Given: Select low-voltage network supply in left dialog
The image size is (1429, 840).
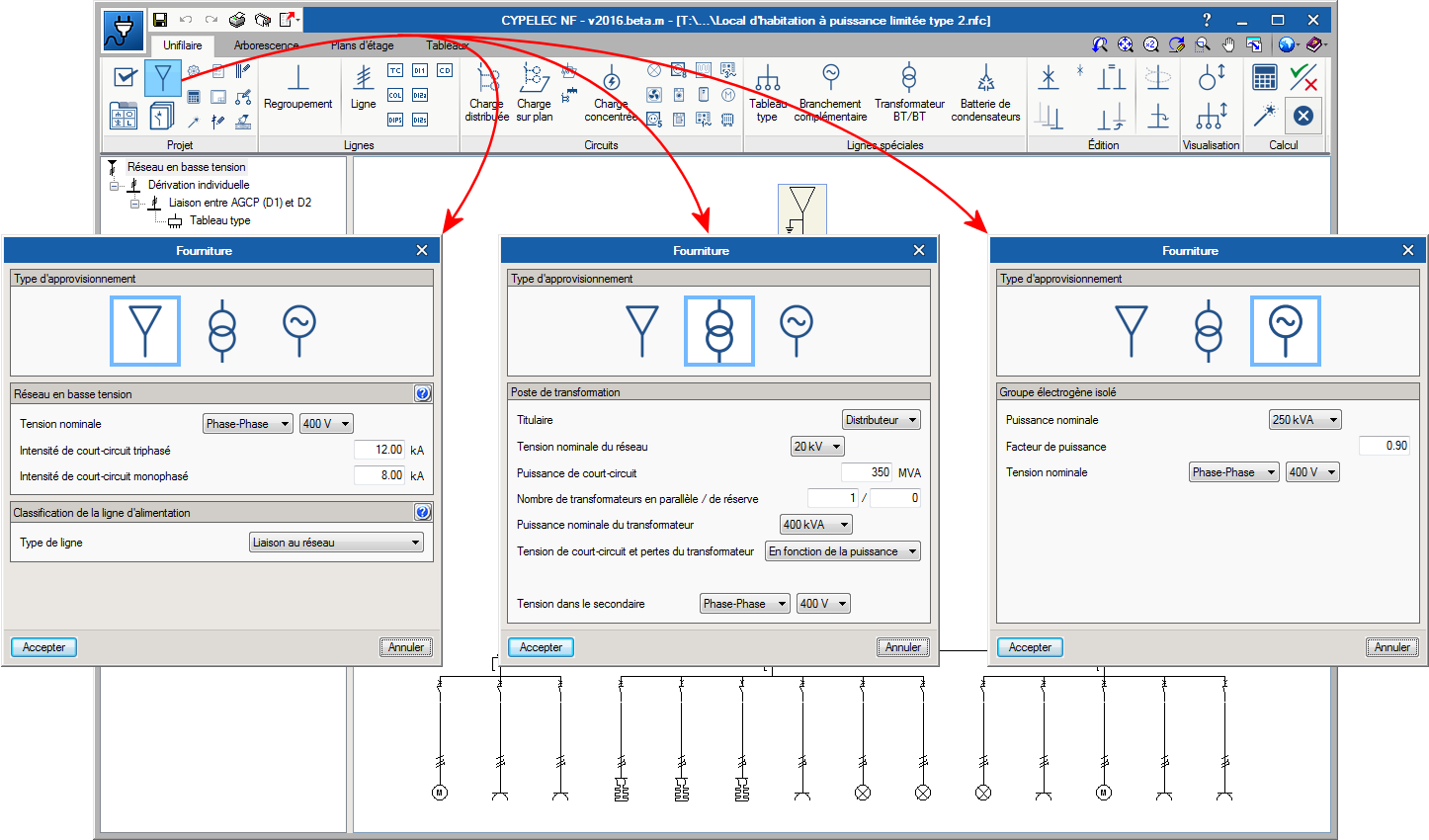Looking at the screenshot, I should (x=145, y=331).
